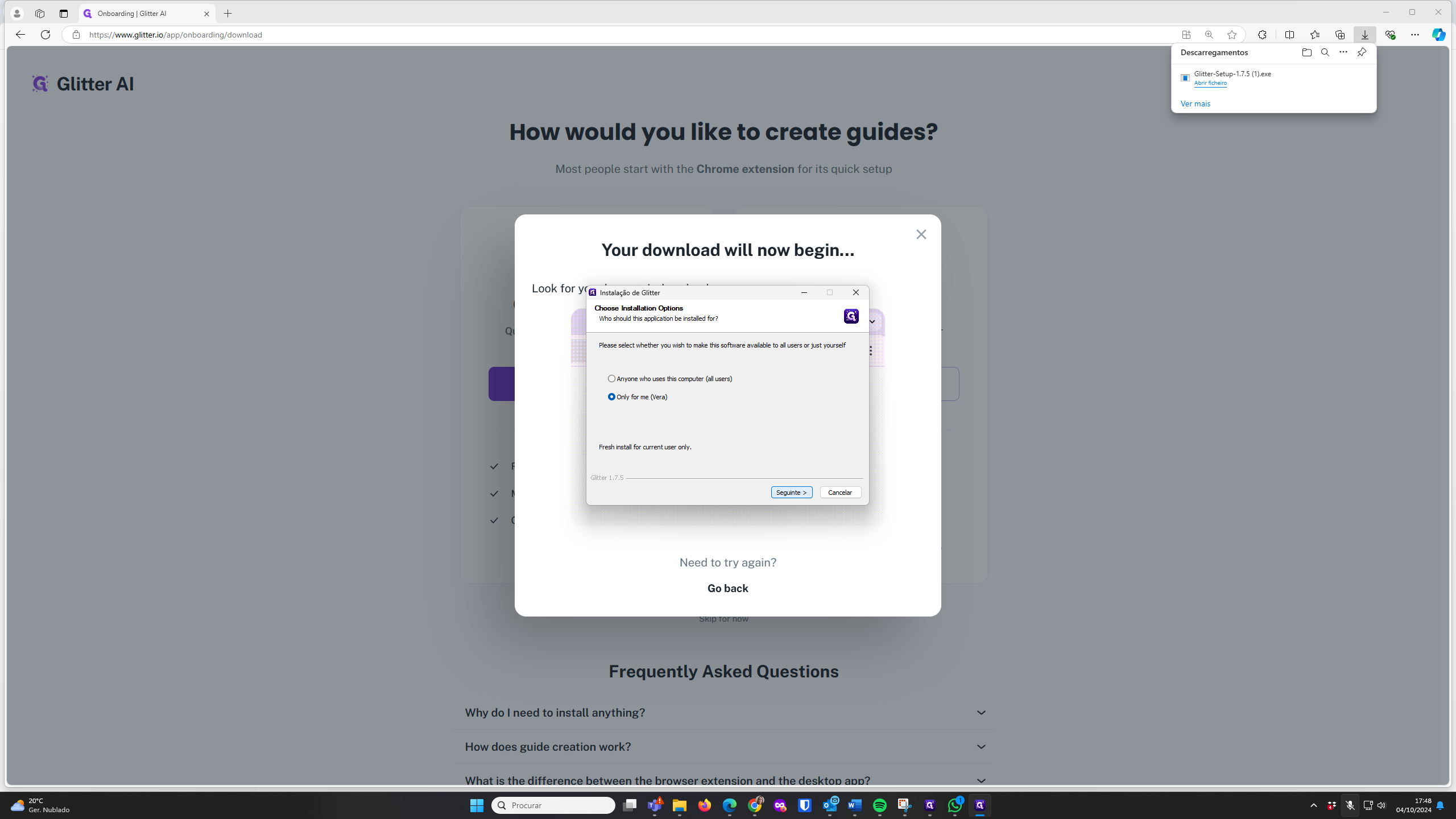1456x819 pixels.
Task: View site information padlock icon
Action: tap(76, 35)
